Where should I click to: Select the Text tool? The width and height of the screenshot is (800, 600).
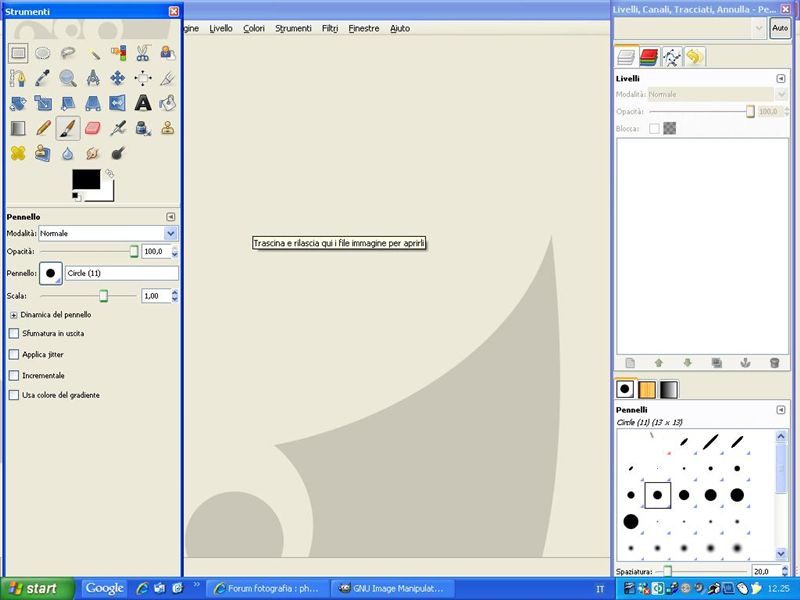coord(143,103)
